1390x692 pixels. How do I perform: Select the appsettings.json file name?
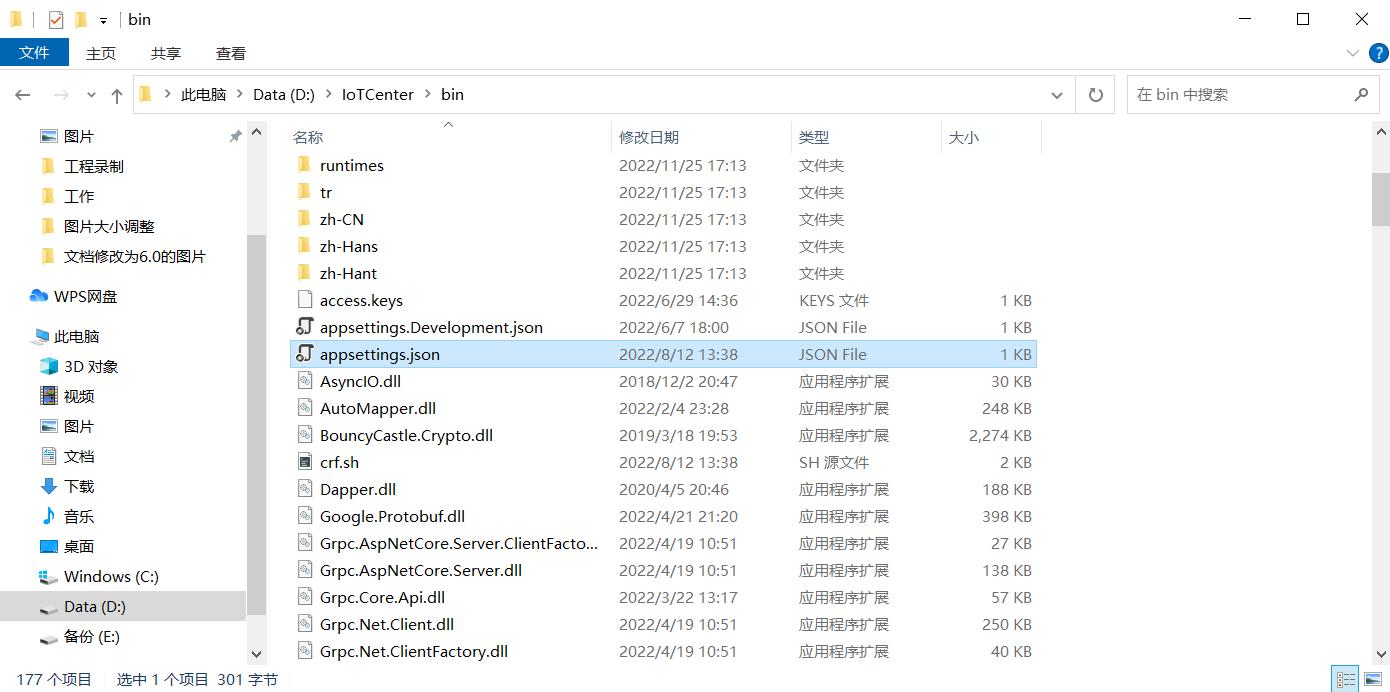(380, 354)
